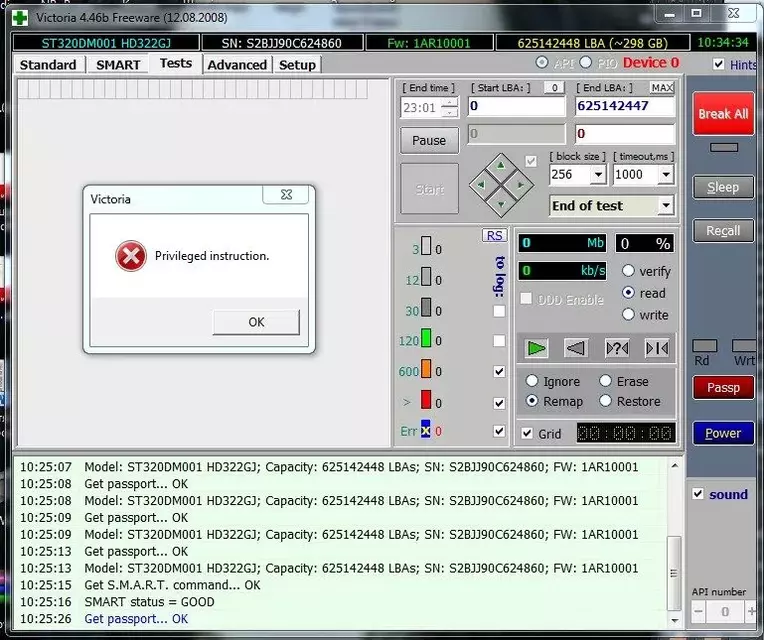
Task: Click OK in the Privileged instruction dialog
Action: 256,322
